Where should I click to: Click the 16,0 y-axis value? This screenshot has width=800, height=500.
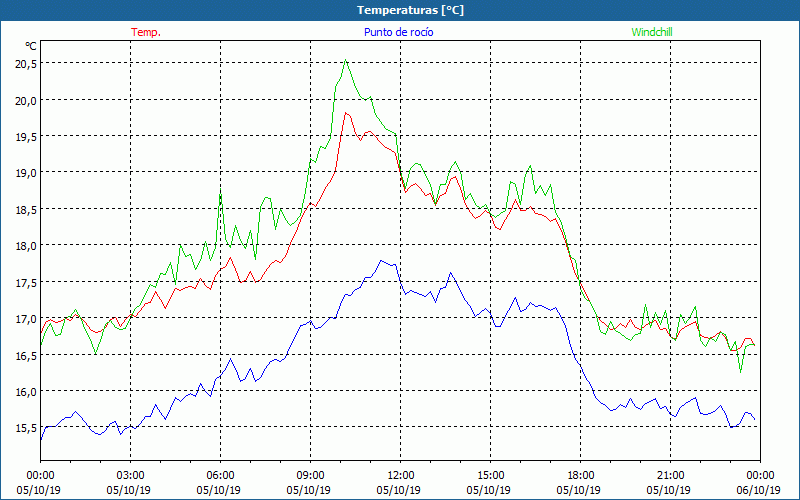26,392
